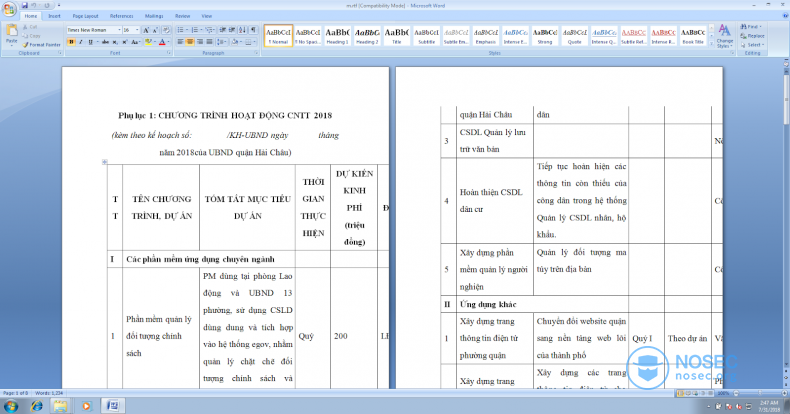Toggle strikethrough formatting
The width and height of the screenshot is (790, 414).
pyautogui.click(x=105, y=42)
